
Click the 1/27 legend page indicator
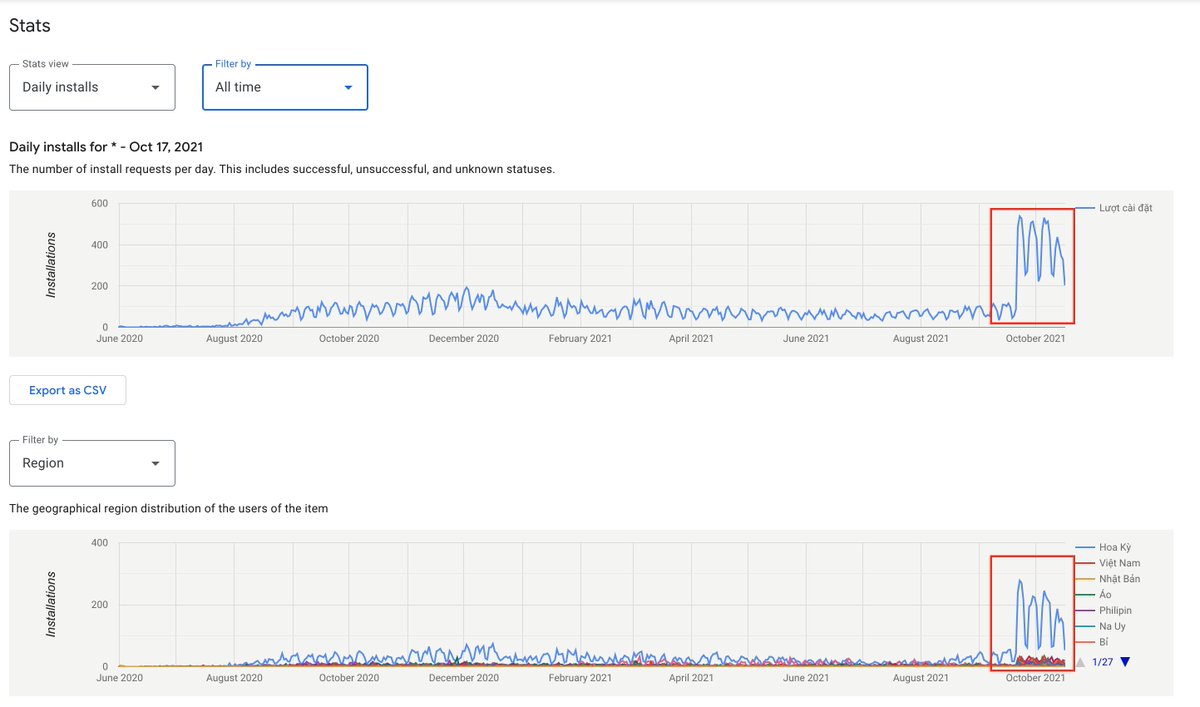click(1102, 662)
